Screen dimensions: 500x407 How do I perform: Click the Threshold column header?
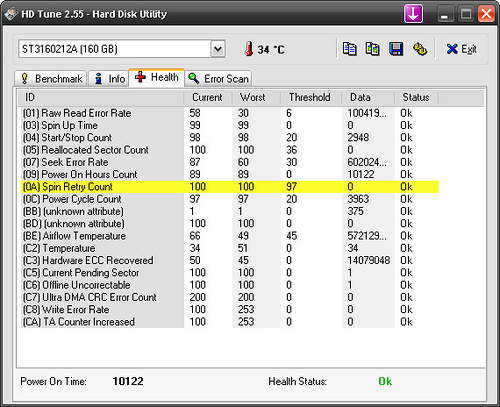[x=310, y=97]
